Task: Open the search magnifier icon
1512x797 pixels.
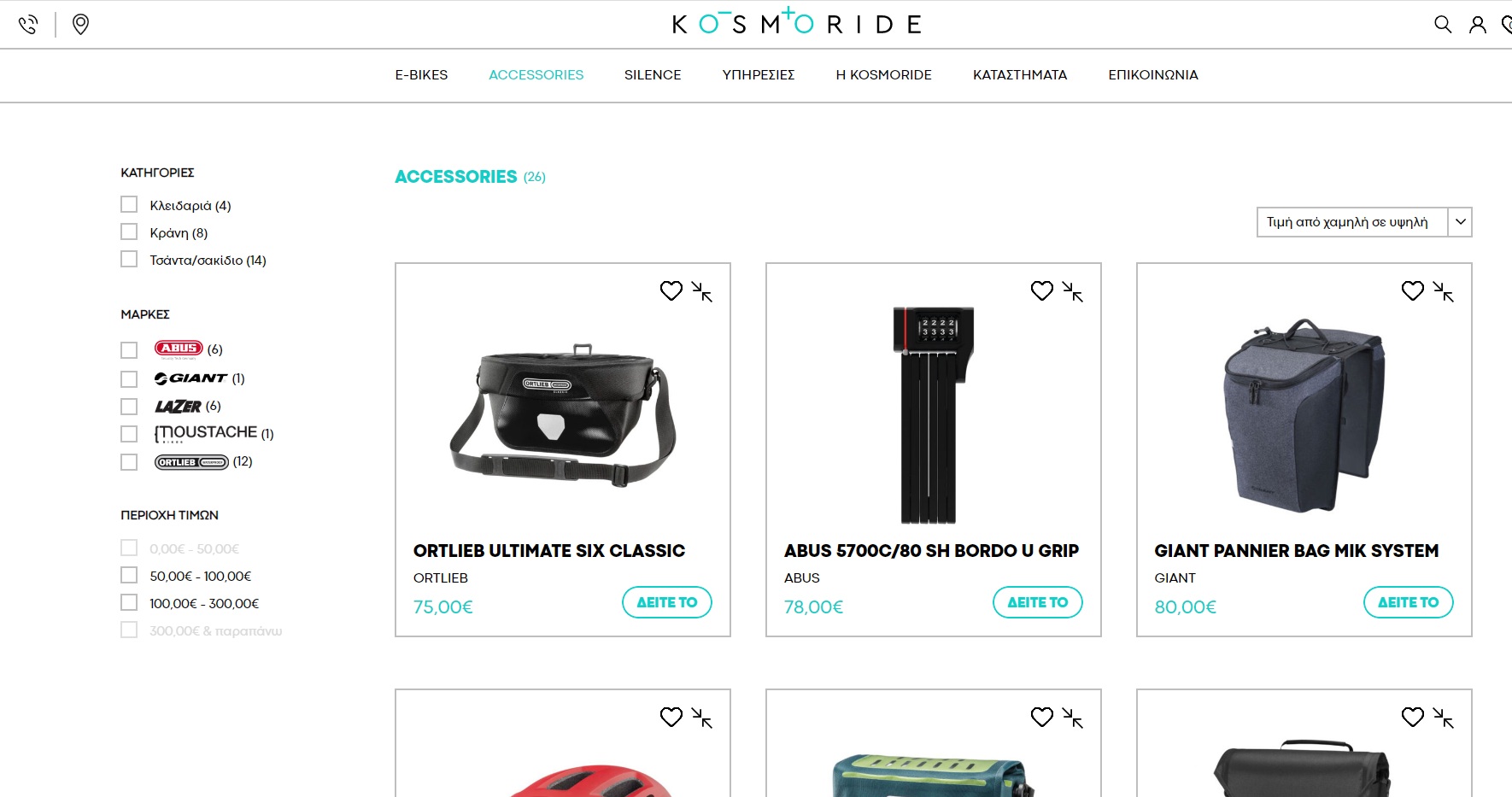Action: coord(1443,24)
